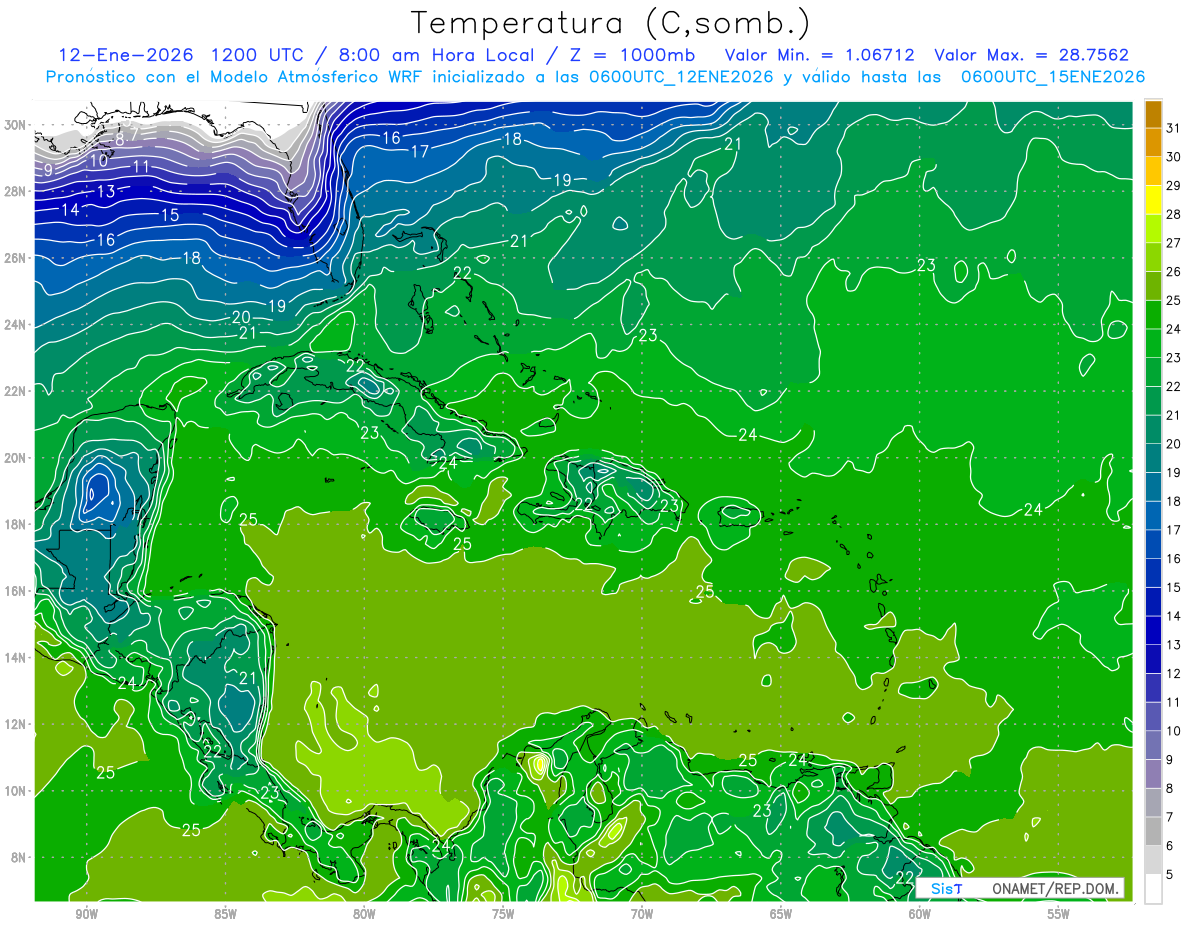Click the '65W' longitude axis label
Image resolution: width=1200 pixels, height=927 pixels.
click(x=781, y=914)
